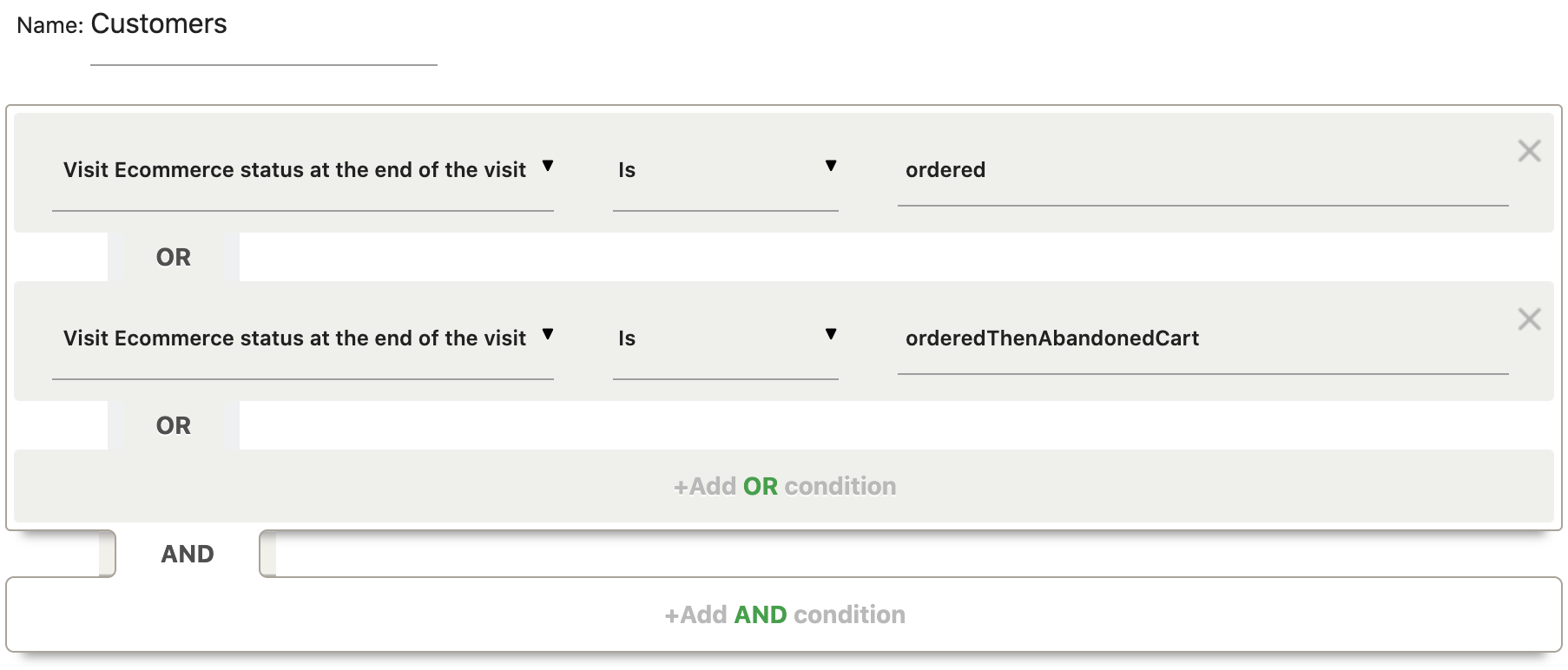
Task: Click the triangle next to the first 'Is' operator
Action: point(833,167)
